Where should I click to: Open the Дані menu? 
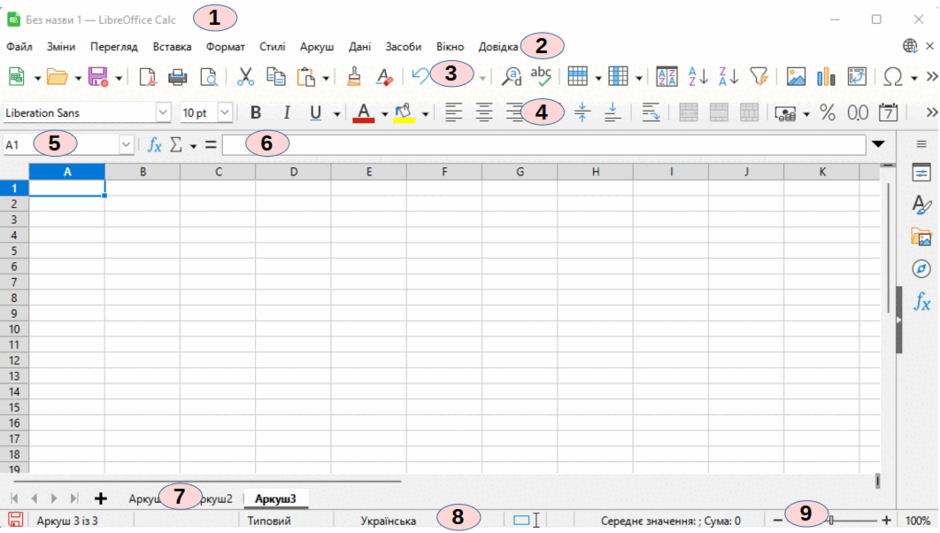[x=360, y=47]
